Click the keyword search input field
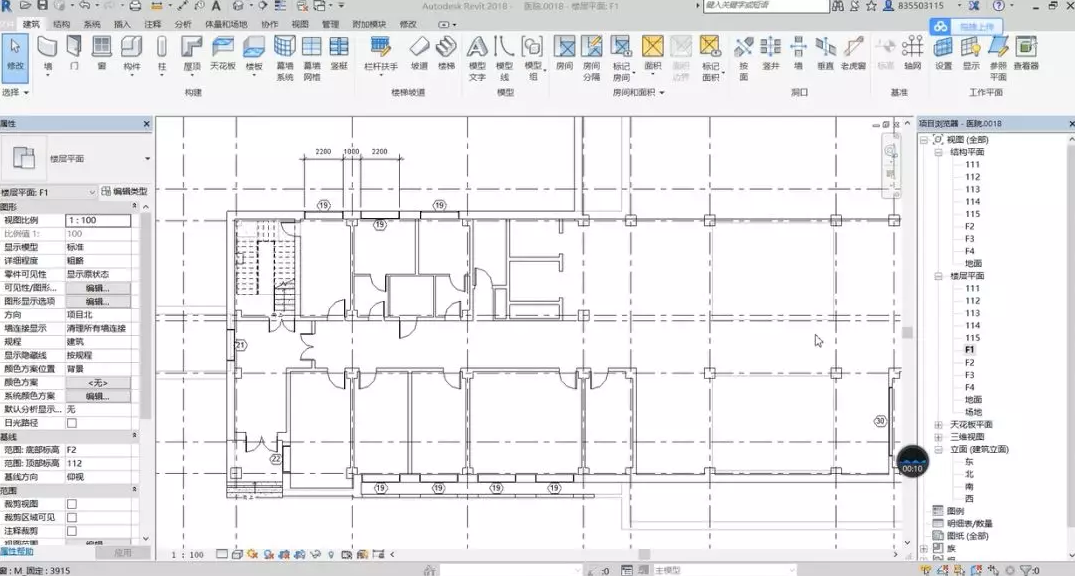Image resolution: width=1075 pixels, height=576 pixels. pos(766,5)
